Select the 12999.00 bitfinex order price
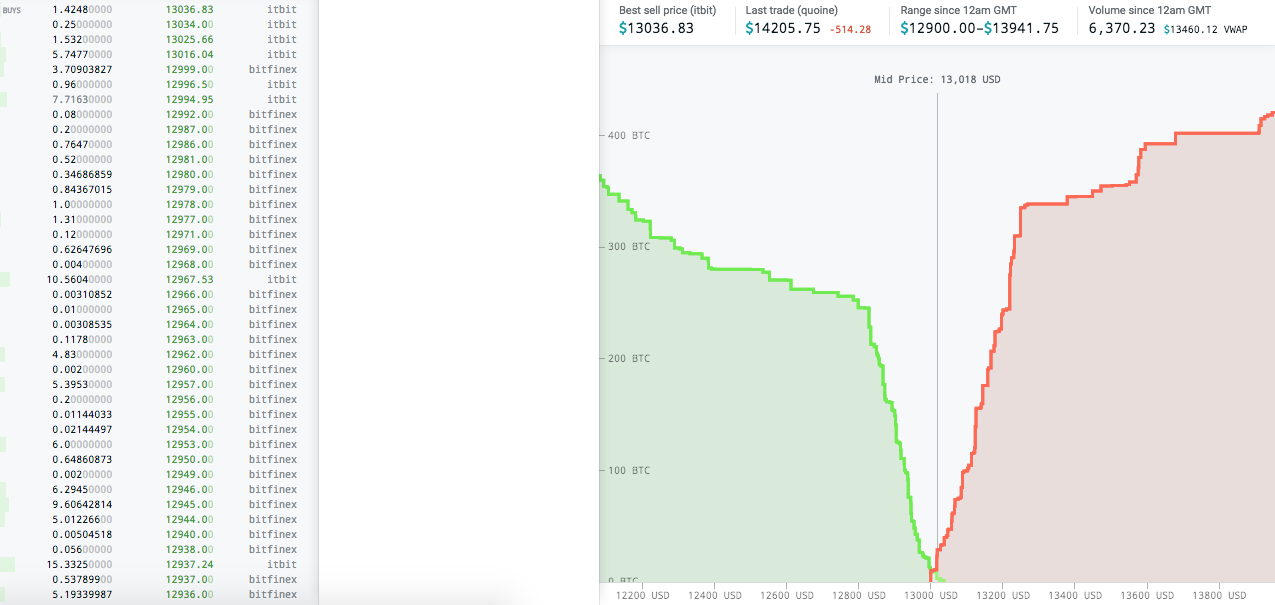Image resolution: width=1275 pixels, height=605 pixels. 189,69
